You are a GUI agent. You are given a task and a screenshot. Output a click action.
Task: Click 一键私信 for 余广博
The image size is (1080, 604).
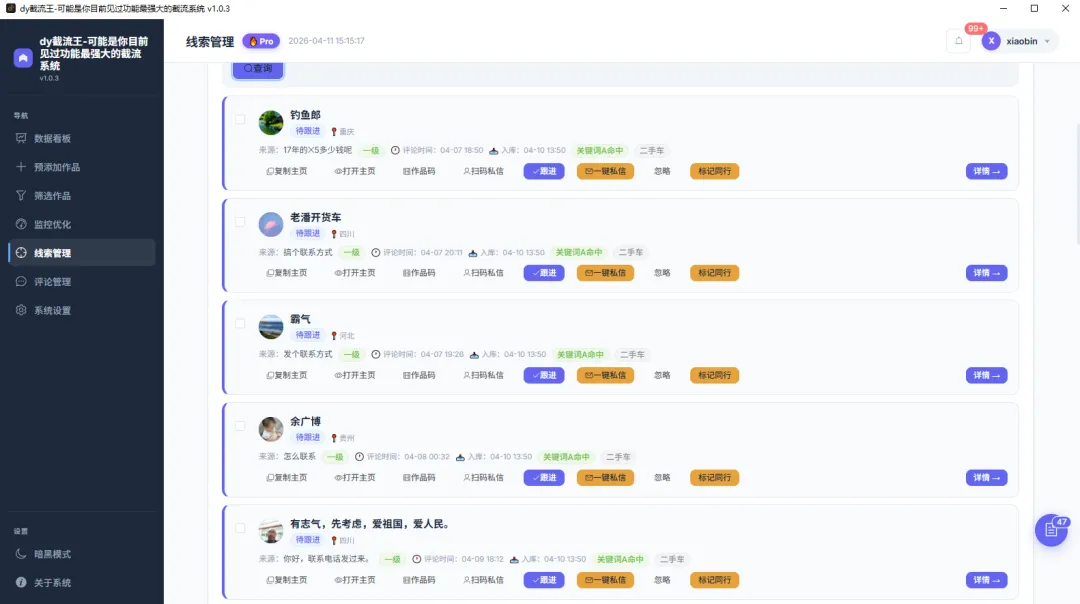point(605,477)
